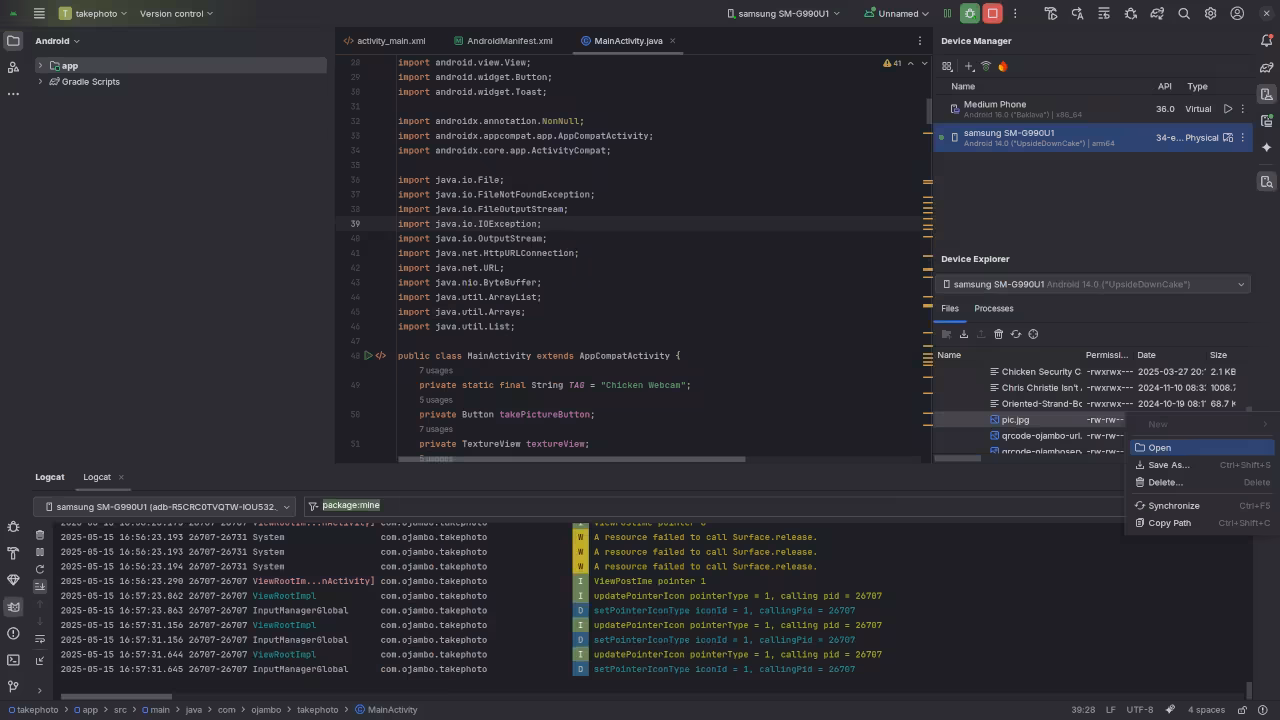1280x720 pixels.
Task: Open notifications bell
Action: click(1266, 41)
